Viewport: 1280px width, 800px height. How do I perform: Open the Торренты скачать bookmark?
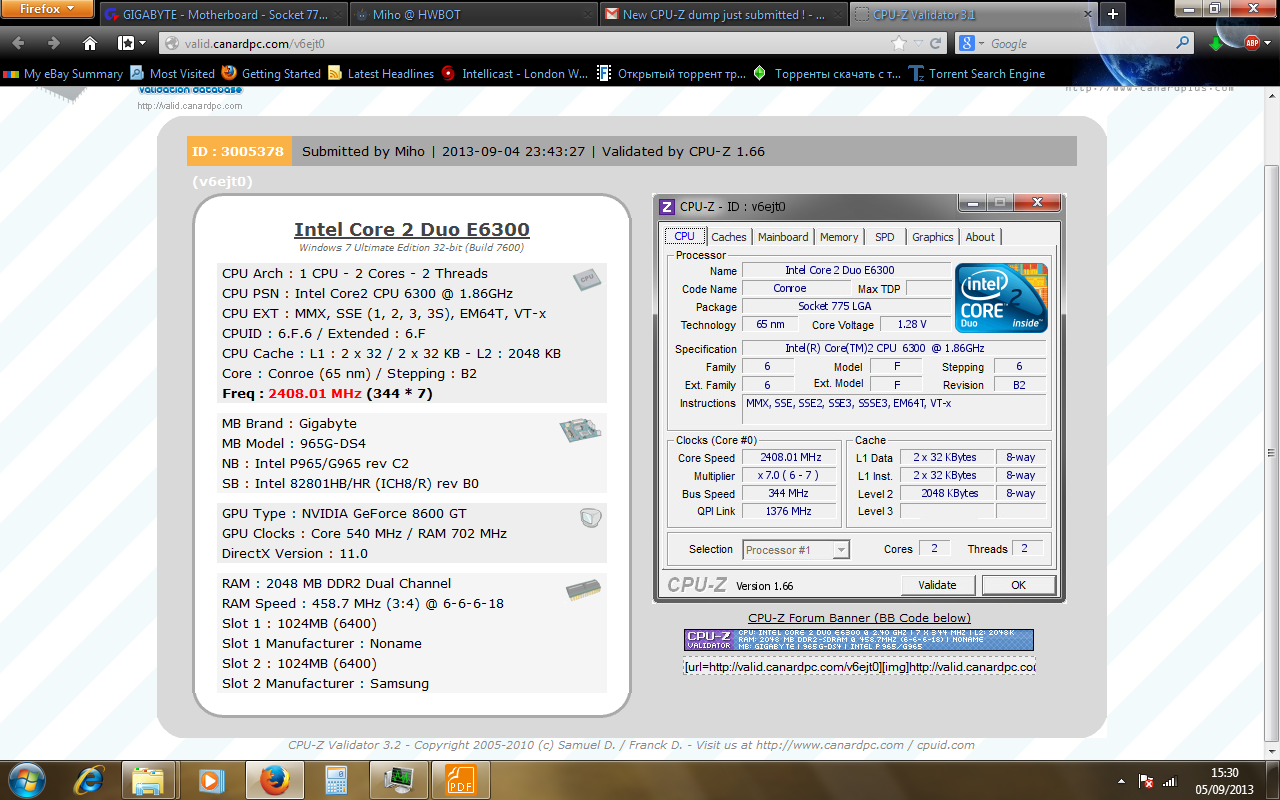[x=827, y=74]
